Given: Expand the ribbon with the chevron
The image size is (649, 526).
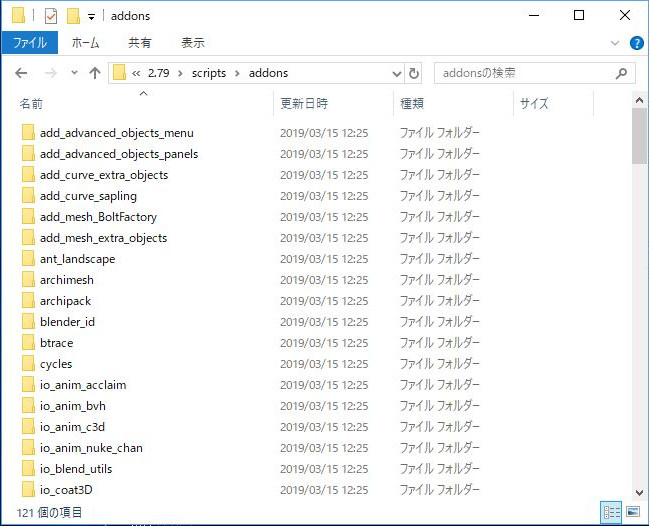Looking at the screenshot, I should [615, 43].
